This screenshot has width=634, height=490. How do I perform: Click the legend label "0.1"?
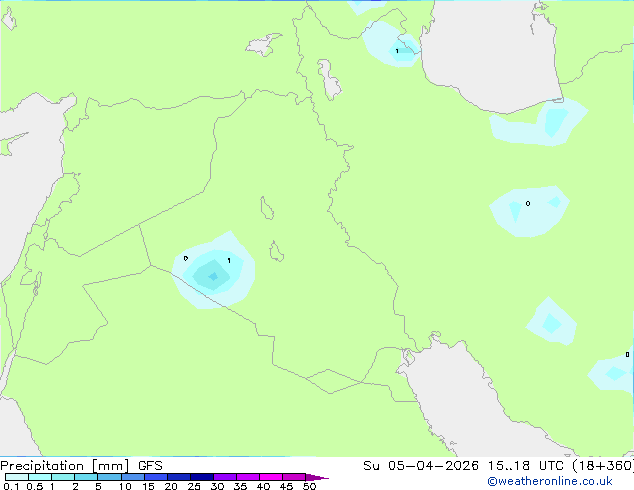[11, 486]
